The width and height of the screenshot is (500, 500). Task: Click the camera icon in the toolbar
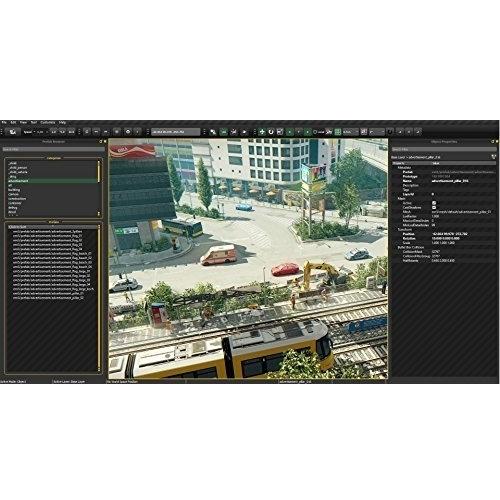pyautogui.click(x=13, y=132)
